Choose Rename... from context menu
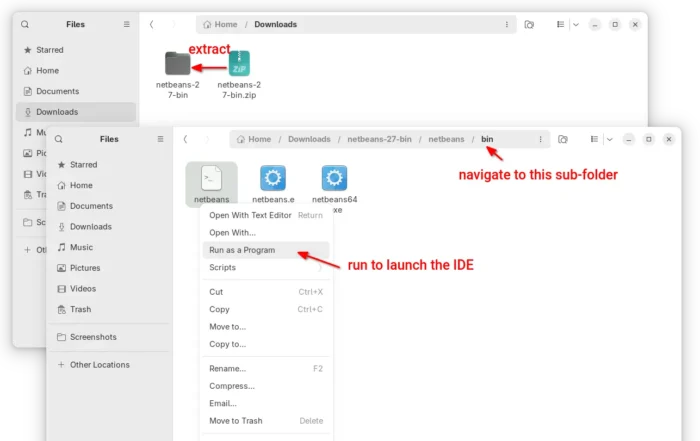 (266, 369)
